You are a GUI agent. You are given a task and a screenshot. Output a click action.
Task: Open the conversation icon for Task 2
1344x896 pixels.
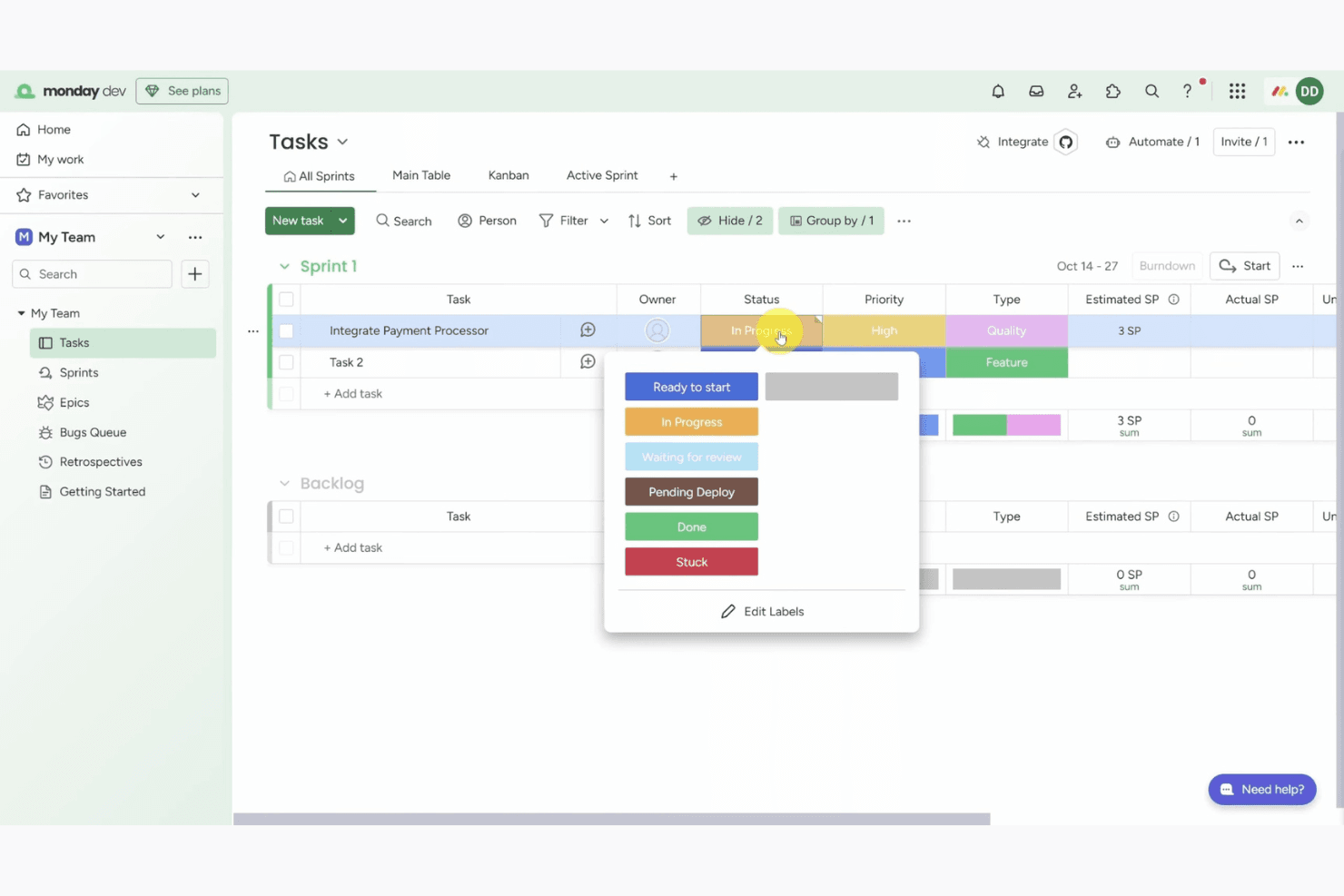pyautogui.click(x=588, y=362)
